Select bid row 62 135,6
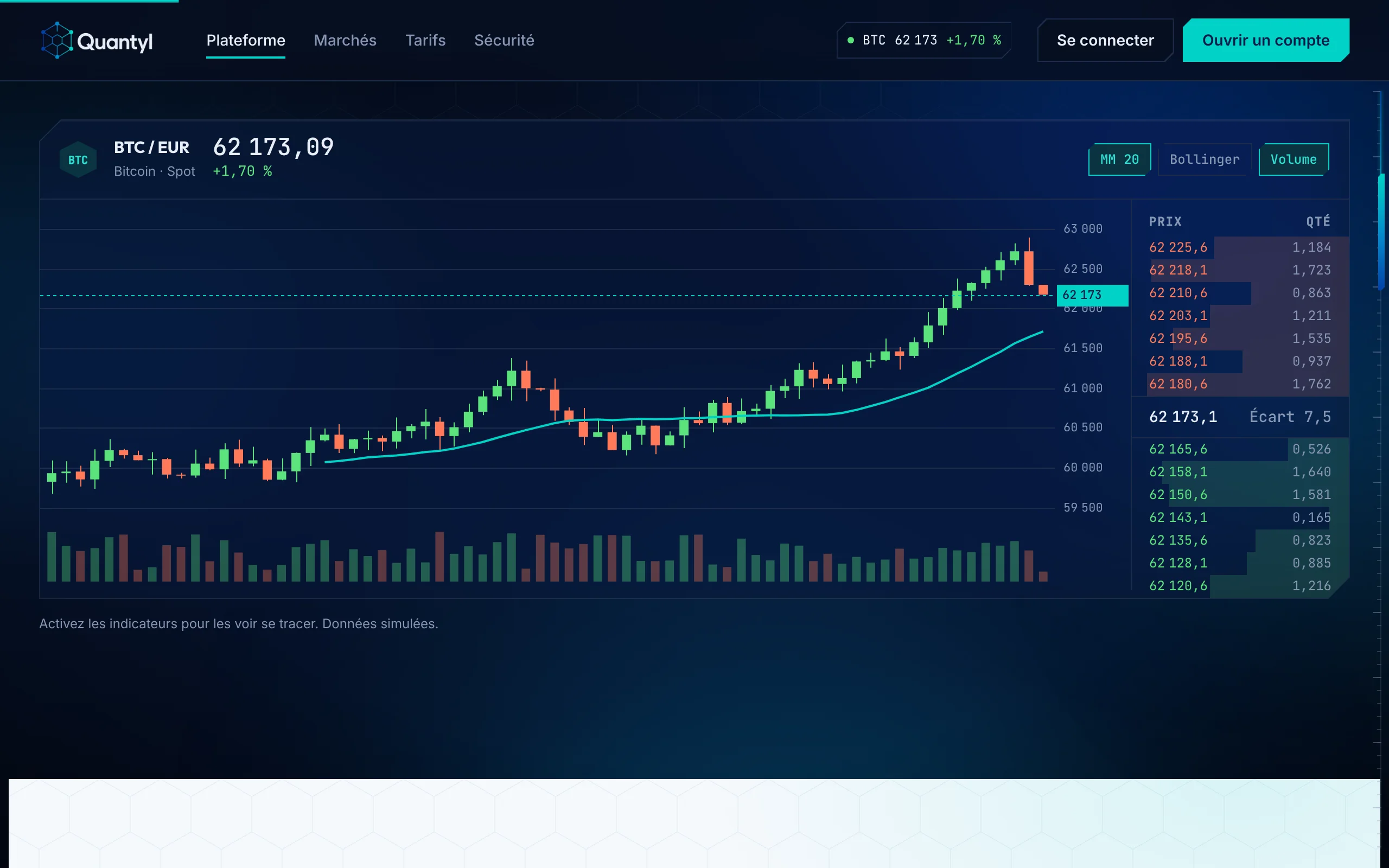Viewport: 1389px width, 868px height. [1240, 540]
